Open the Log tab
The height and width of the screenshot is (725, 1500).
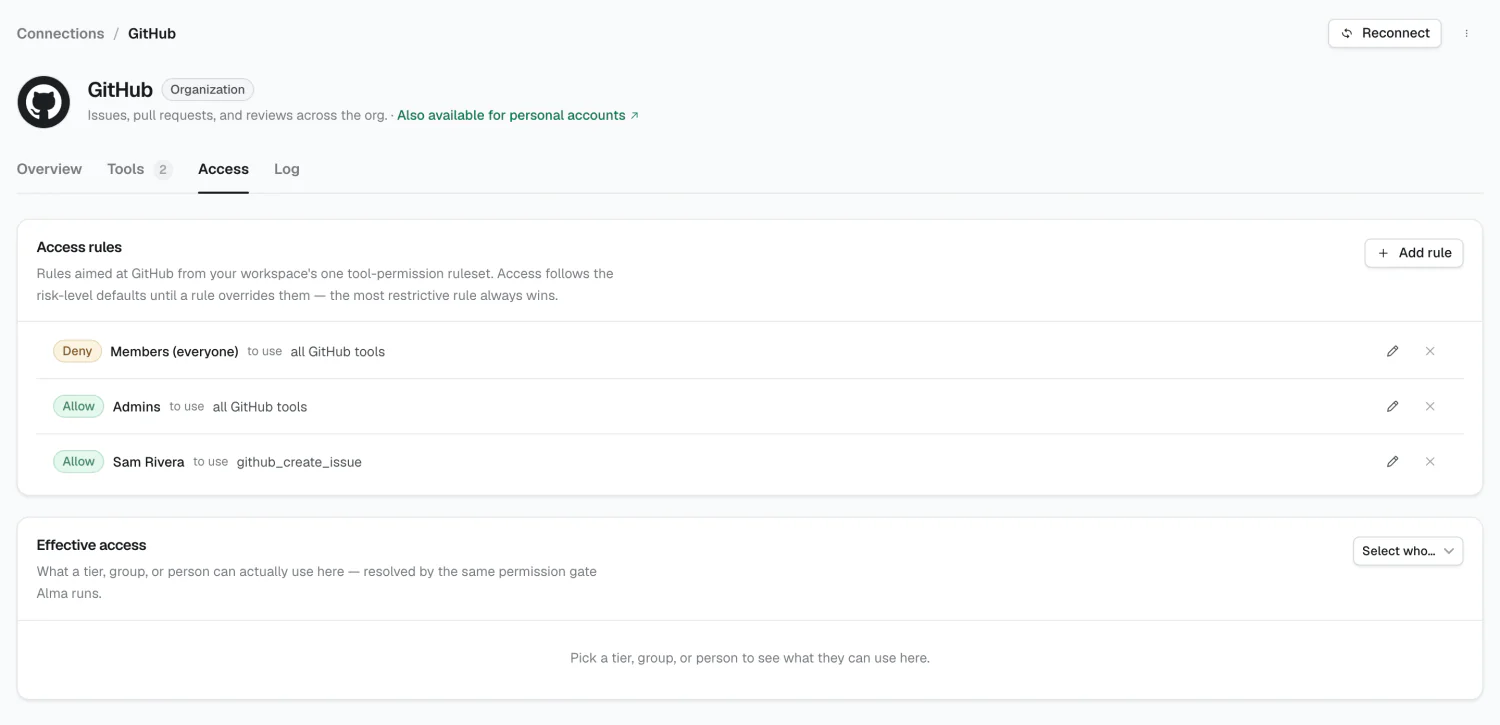click(x=287, y=169)
